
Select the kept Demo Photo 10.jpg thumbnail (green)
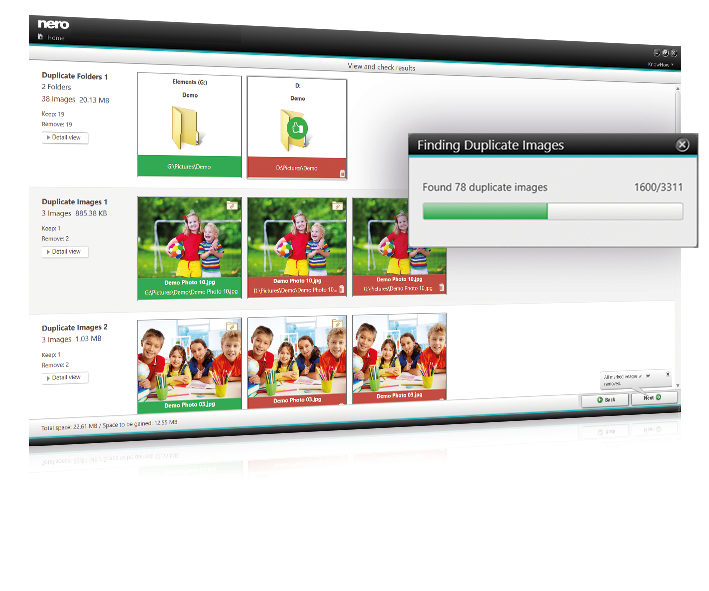pos(189,248)
